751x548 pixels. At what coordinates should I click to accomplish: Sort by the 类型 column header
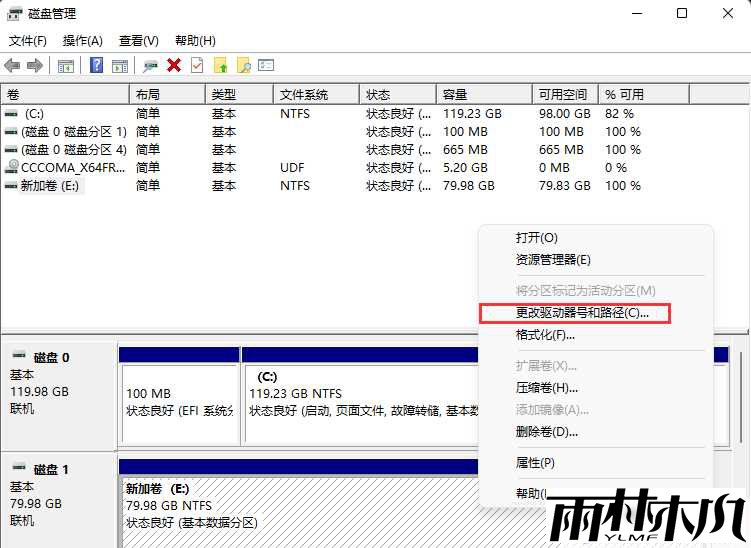[240, 94]
